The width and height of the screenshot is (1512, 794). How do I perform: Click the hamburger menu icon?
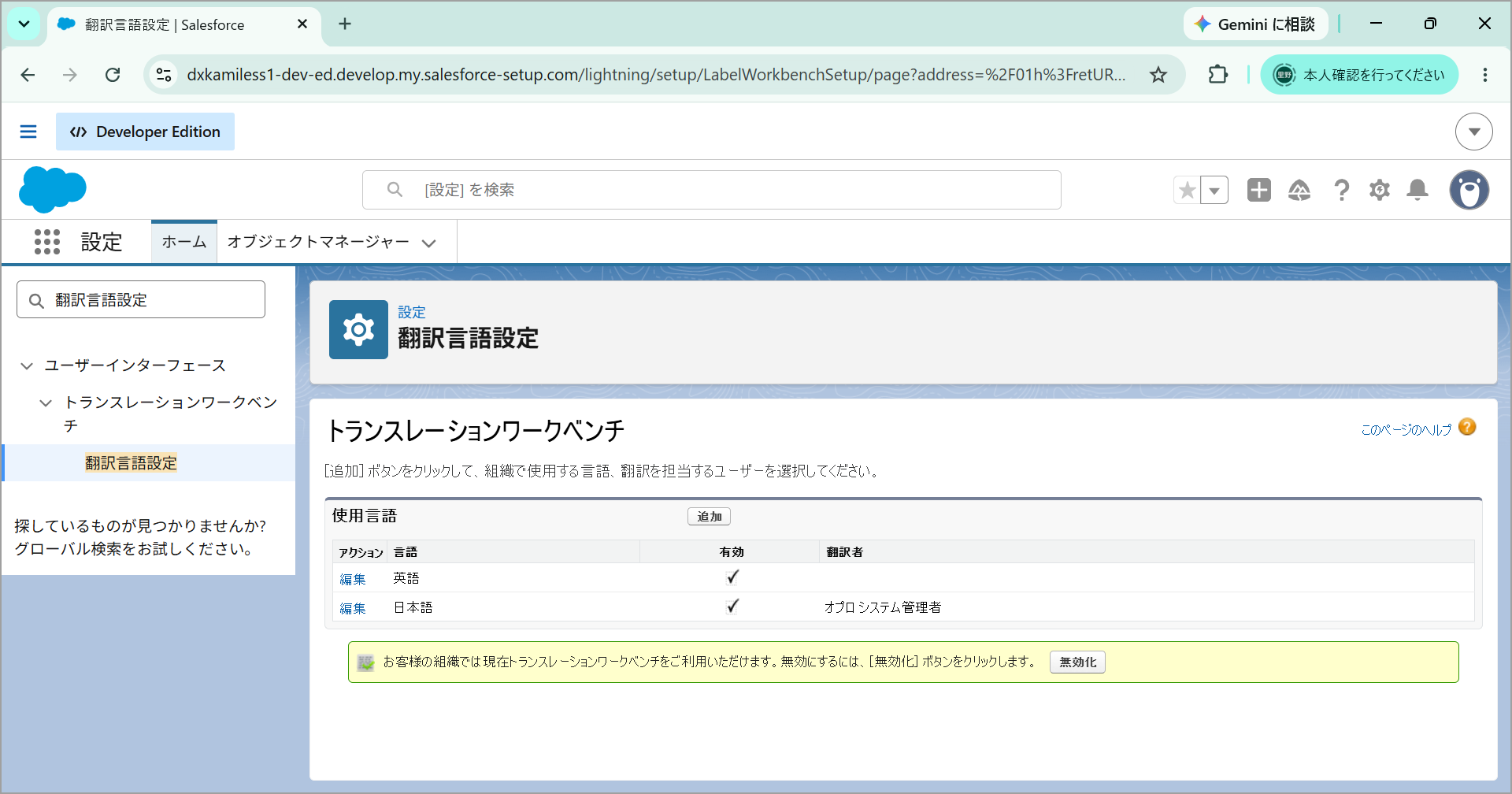point(28,132)
